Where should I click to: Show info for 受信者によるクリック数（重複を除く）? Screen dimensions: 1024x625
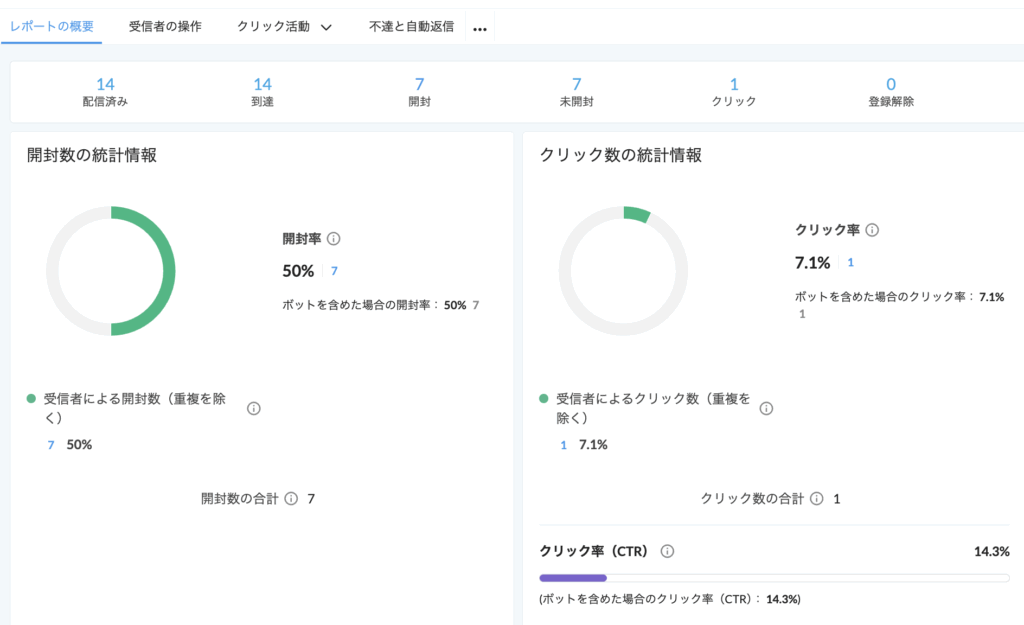click(x=767, y=409)
